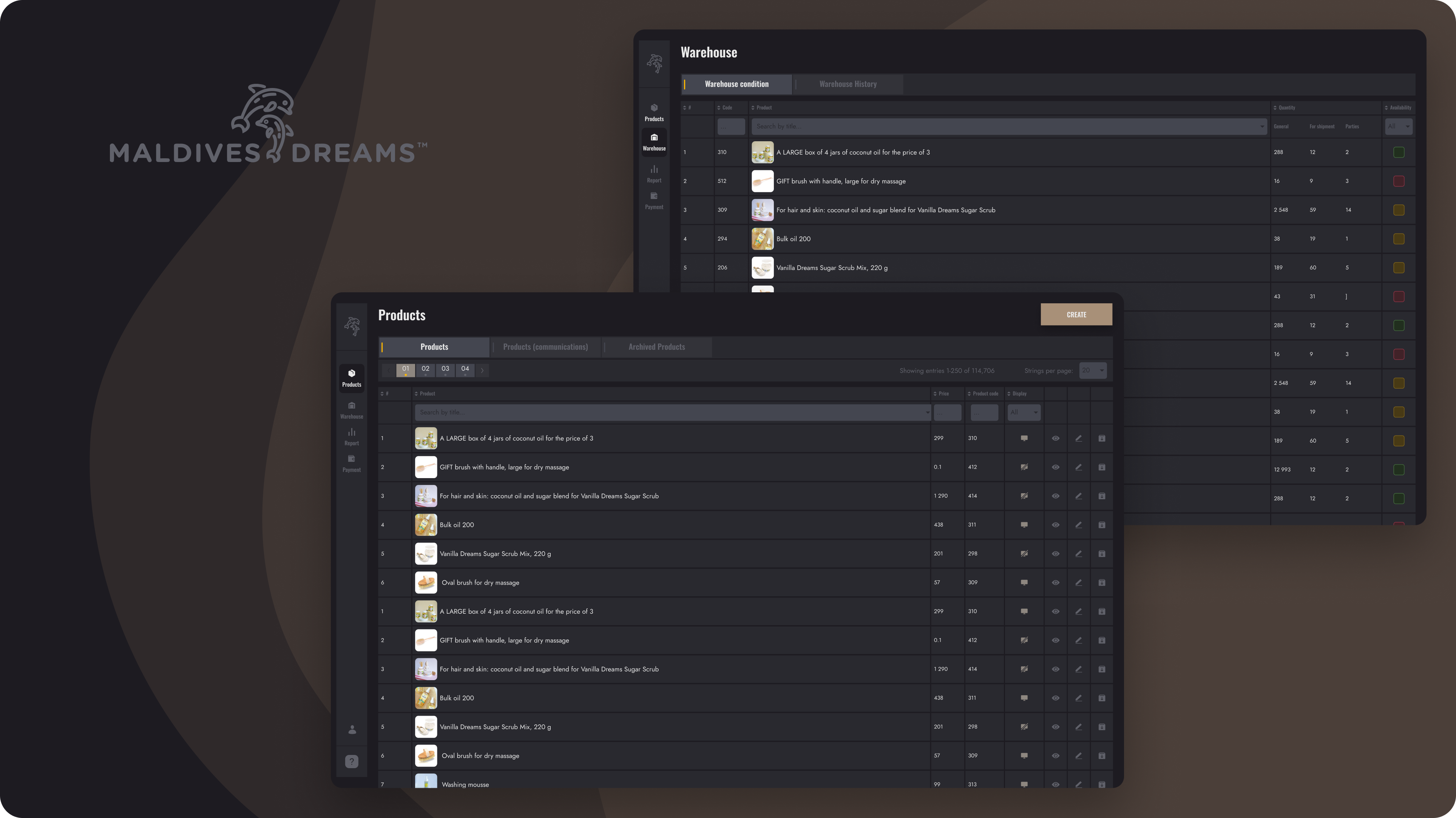Switch to the Warehouse History tab

(x=847, y=84)
